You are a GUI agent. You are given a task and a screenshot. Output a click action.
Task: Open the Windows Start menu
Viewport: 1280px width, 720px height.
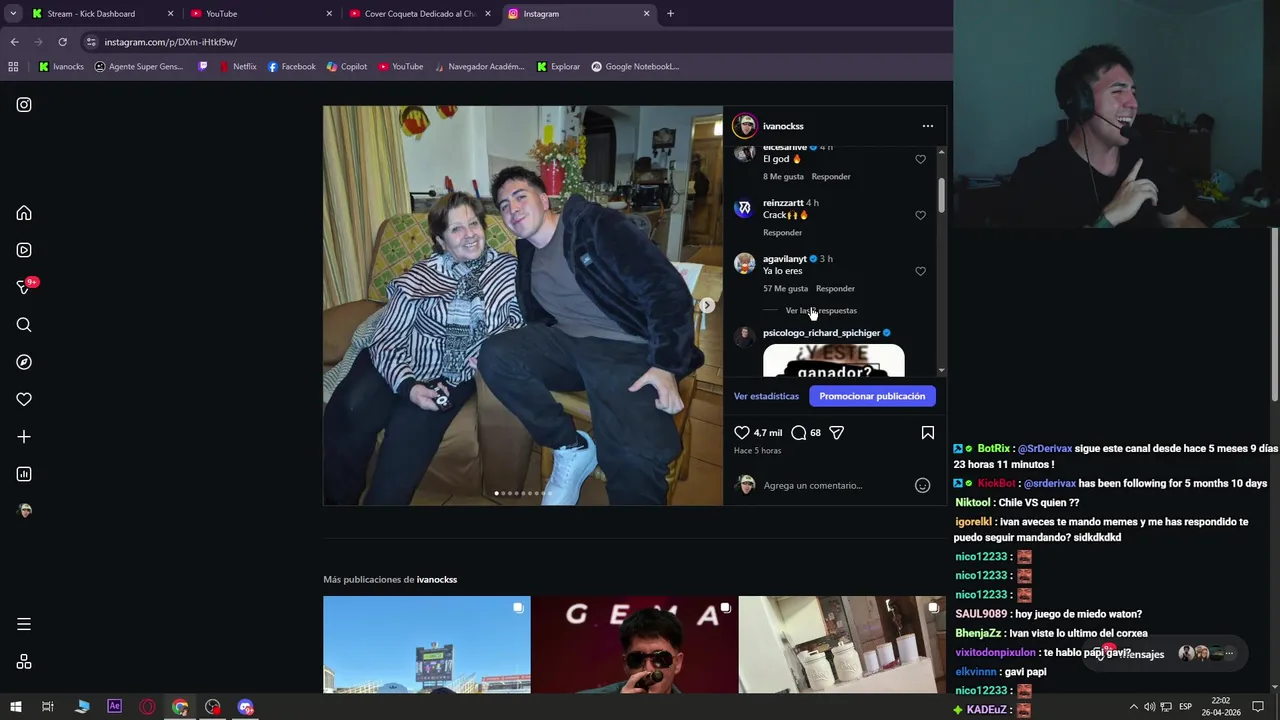[15, 707]
